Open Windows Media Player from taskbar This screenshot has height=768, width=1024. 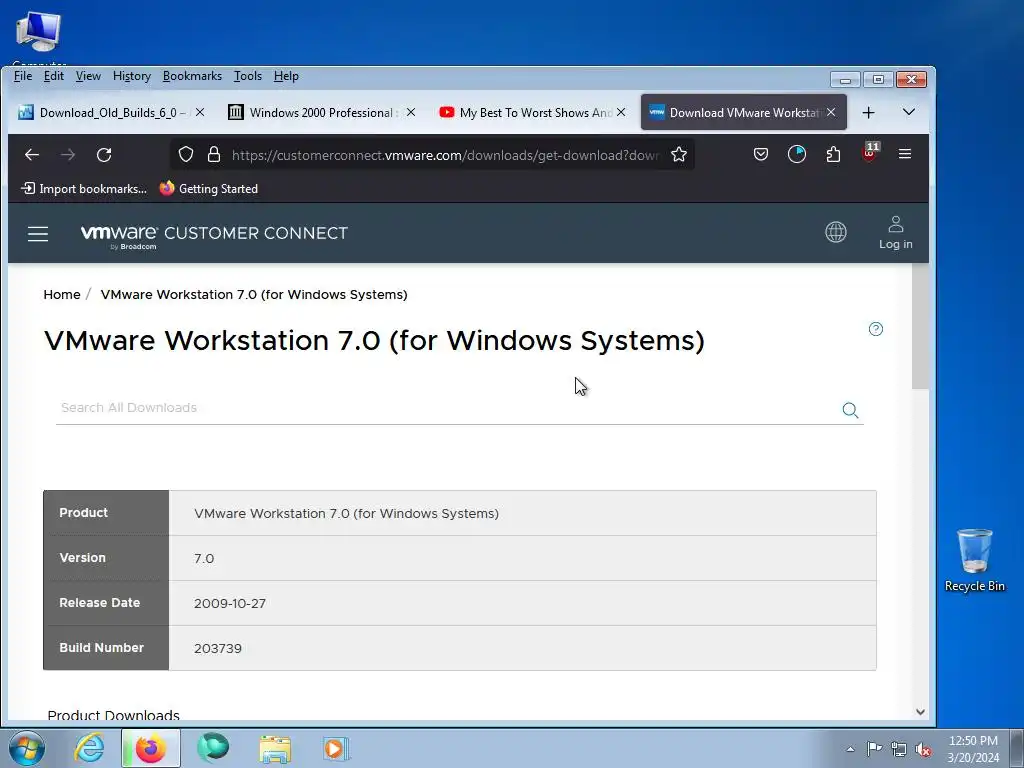pos(336,748)
